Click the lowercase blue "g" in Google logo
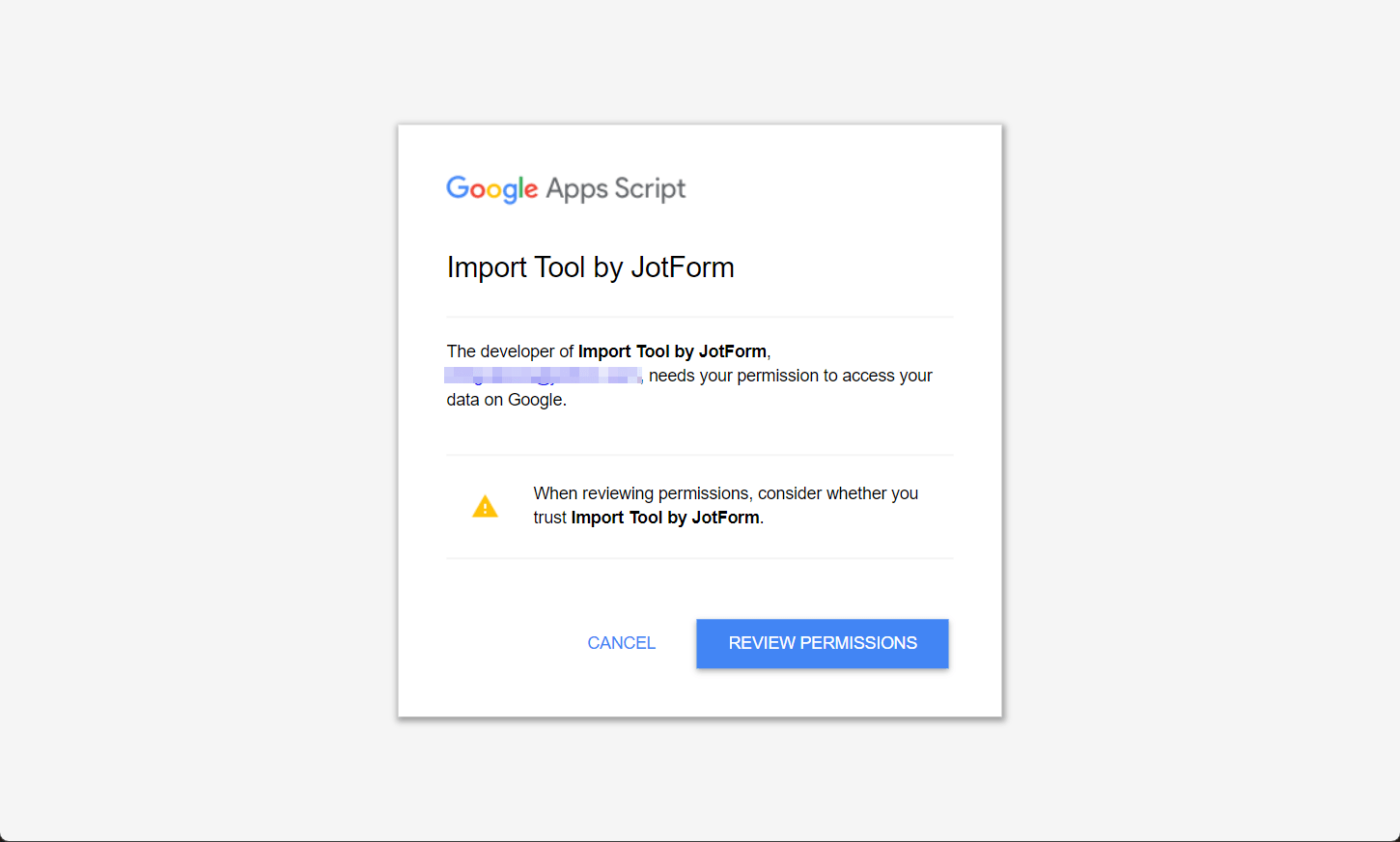The height and width of the screenshot is (842, 1400). pyautogui.click(x=509, y=192)
